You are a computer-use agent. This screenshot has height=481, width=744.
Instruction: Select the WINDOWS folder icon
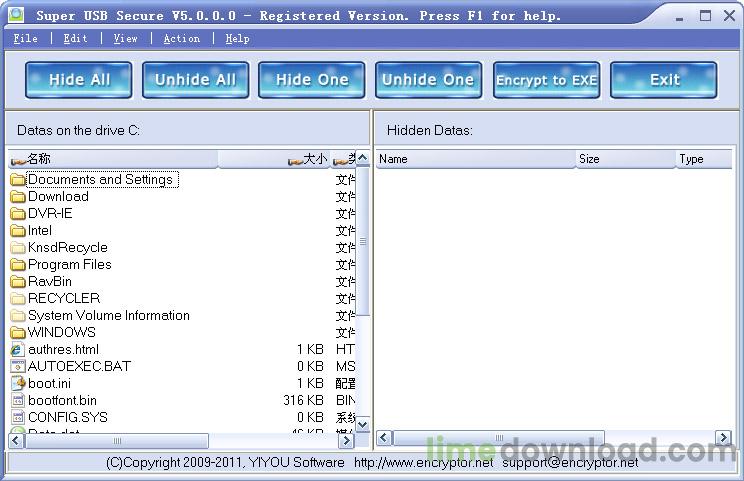point(18,333)
